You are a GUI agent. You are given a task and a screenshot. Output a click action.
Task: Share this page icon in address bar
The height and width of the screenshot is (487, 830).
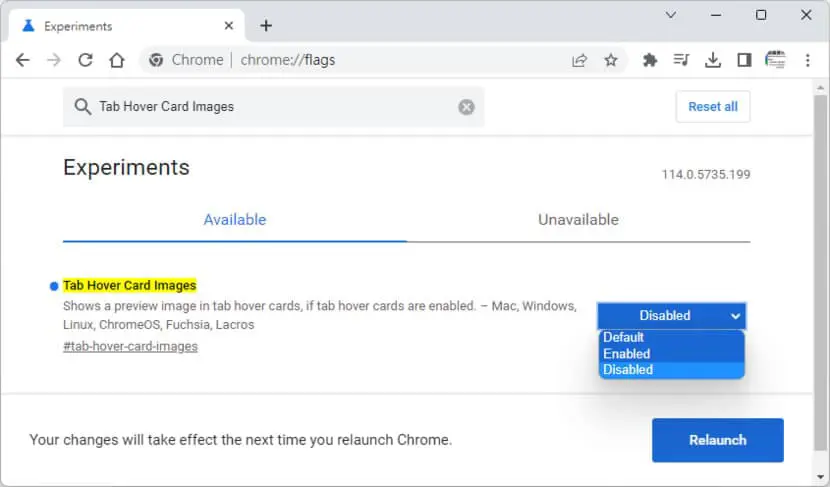(580, 60)
